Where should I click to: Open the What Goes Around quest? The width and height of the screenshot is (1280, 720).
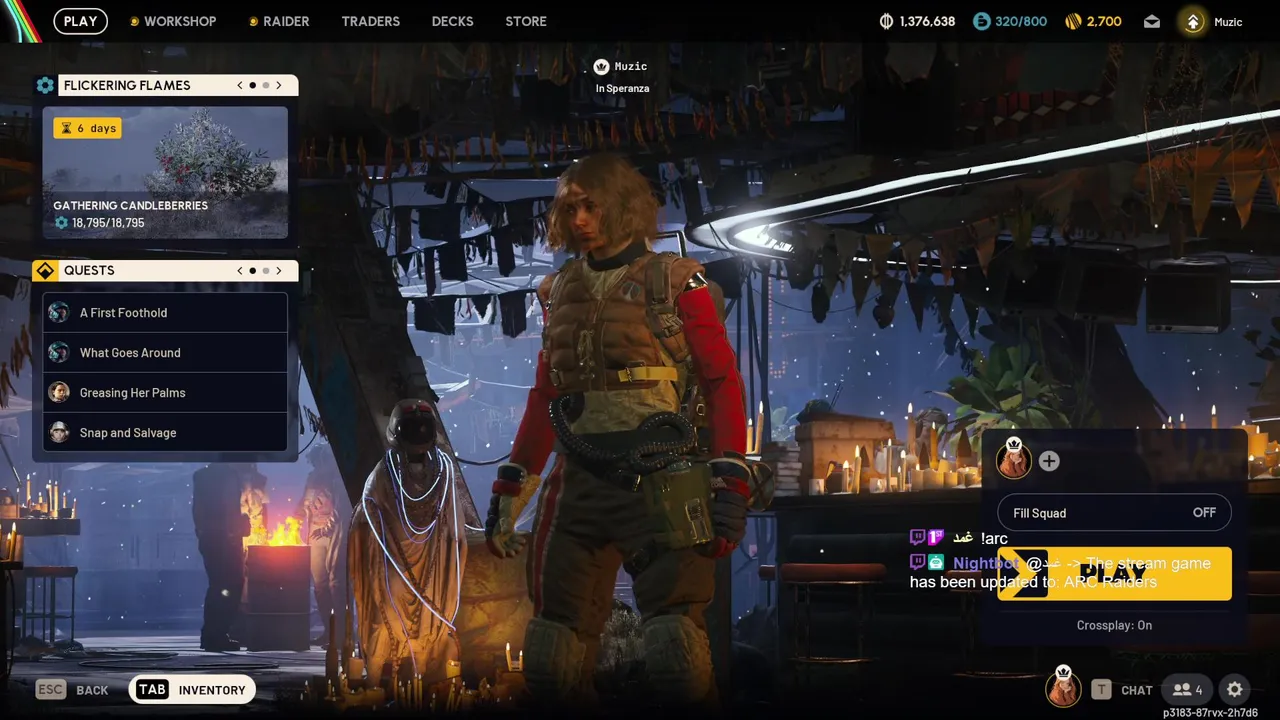click(x=165, y=352)
